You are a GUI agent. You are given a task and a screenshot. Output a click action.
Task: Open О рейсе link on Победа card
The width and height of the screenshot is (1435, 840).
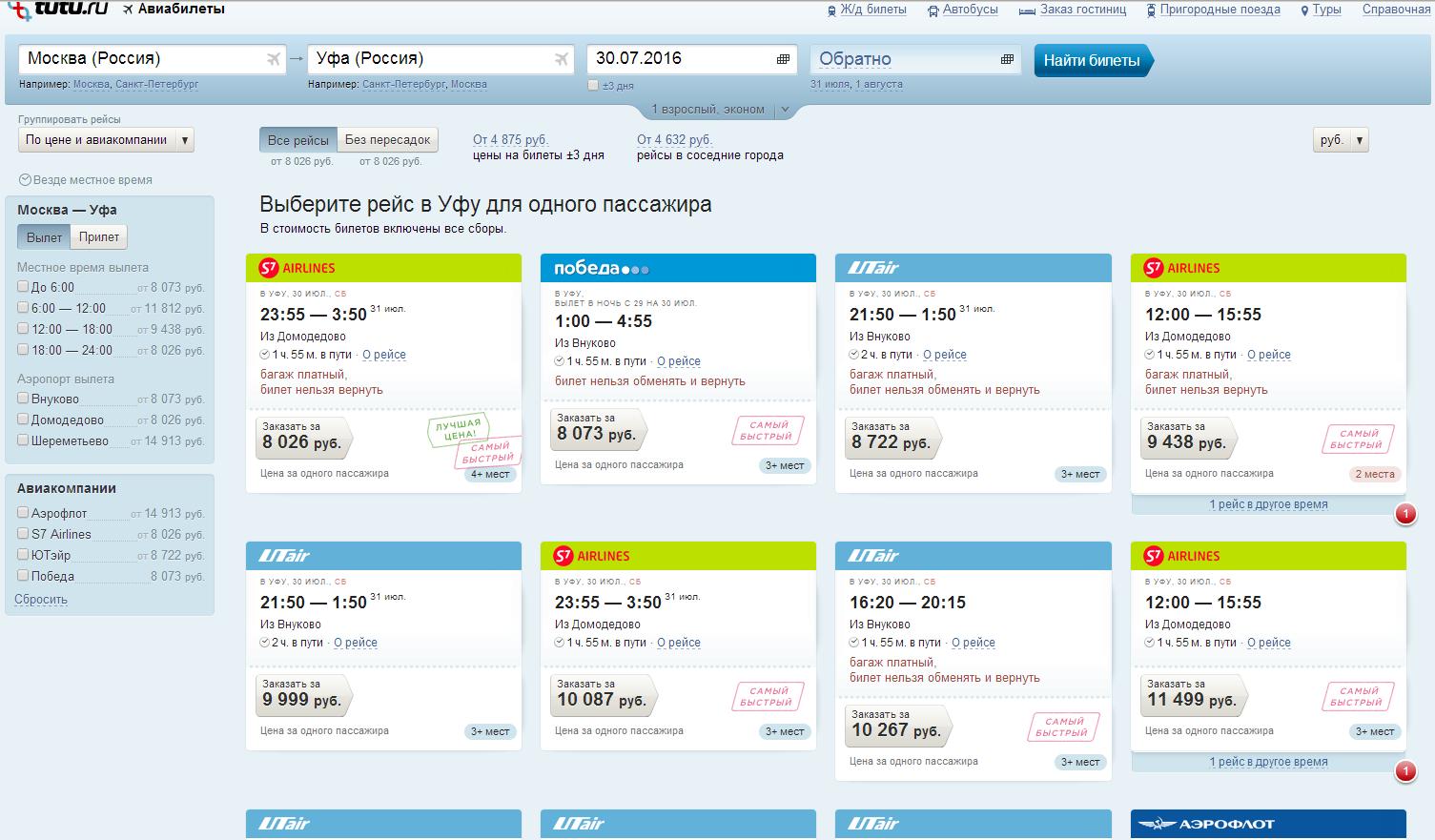[679, 361]
